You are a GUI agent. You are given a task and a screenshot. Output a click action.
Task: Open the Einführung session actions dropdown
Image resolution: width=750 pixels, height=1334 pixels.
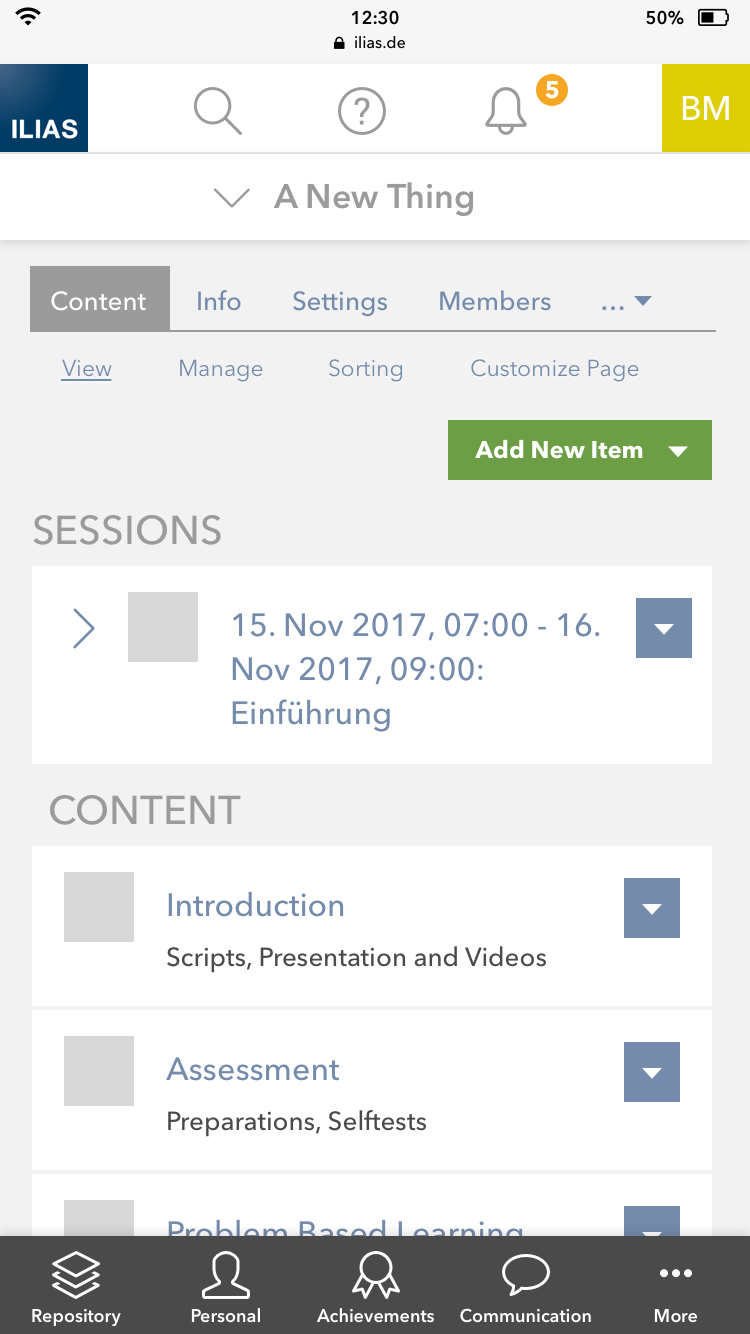coord(664,628)
